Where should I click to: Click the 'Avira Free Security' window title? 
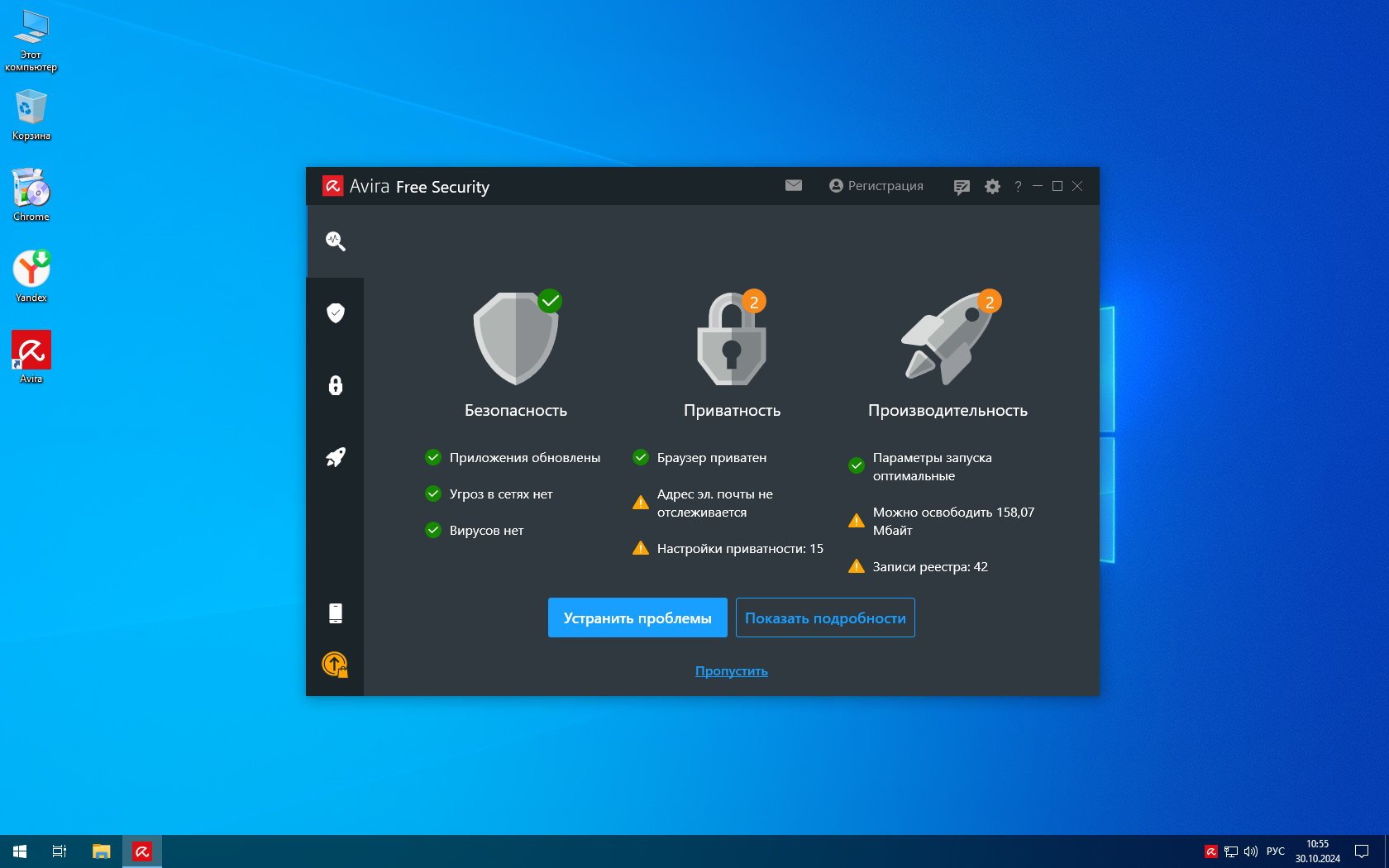(419, 187)
